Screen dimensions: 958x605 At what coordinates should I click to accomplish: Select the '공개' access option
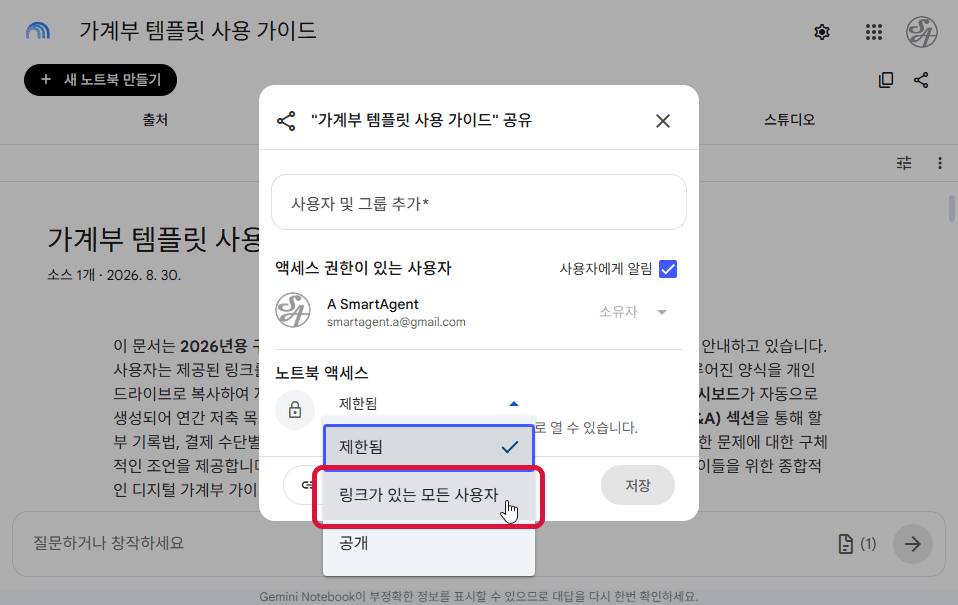click(429, 543)
